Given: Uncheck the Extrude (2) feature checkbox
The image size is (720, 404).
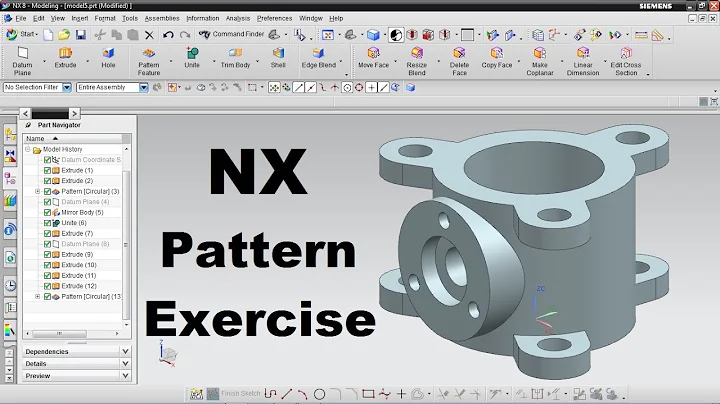Looking at the screenshot, I should click(47, 181).
